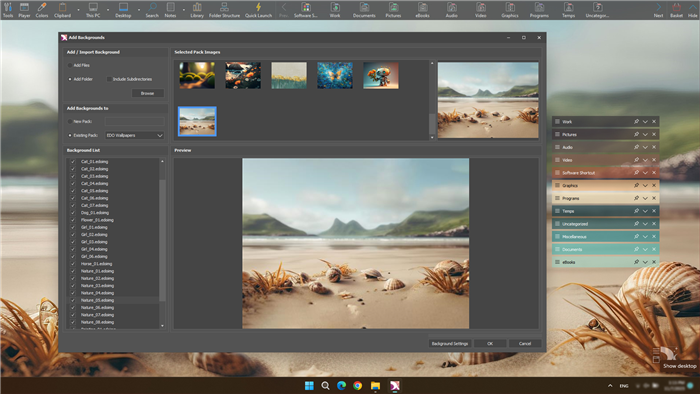Open the Video shelf icon in toolbar
Screen dimensions: 700x394
tap(480, 9)
